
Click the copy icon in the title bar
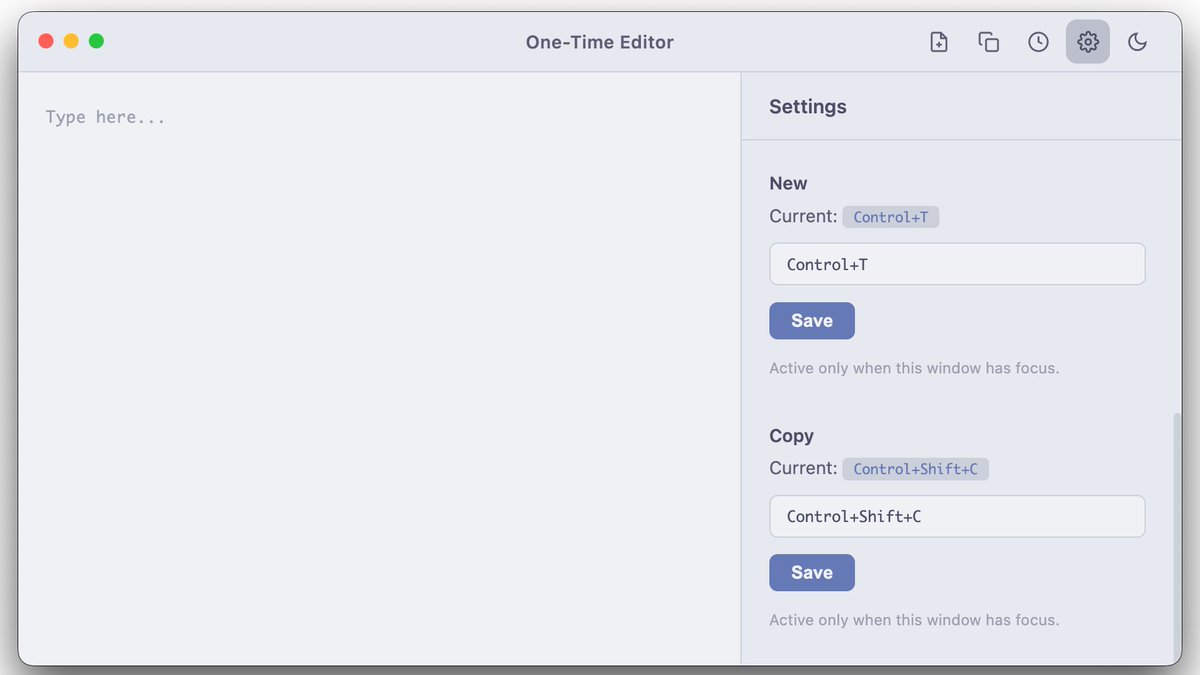tap(989, 42)
